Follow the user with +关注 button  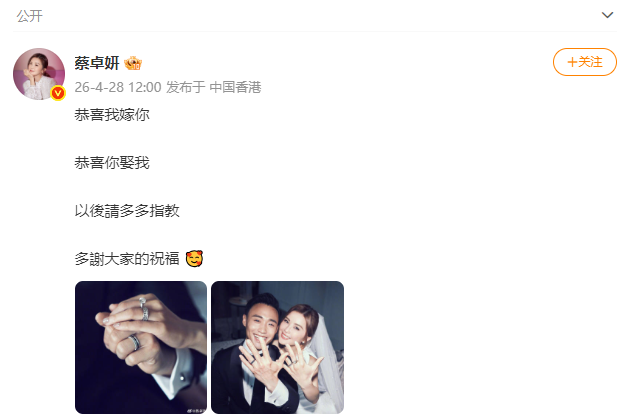(585, 62)
